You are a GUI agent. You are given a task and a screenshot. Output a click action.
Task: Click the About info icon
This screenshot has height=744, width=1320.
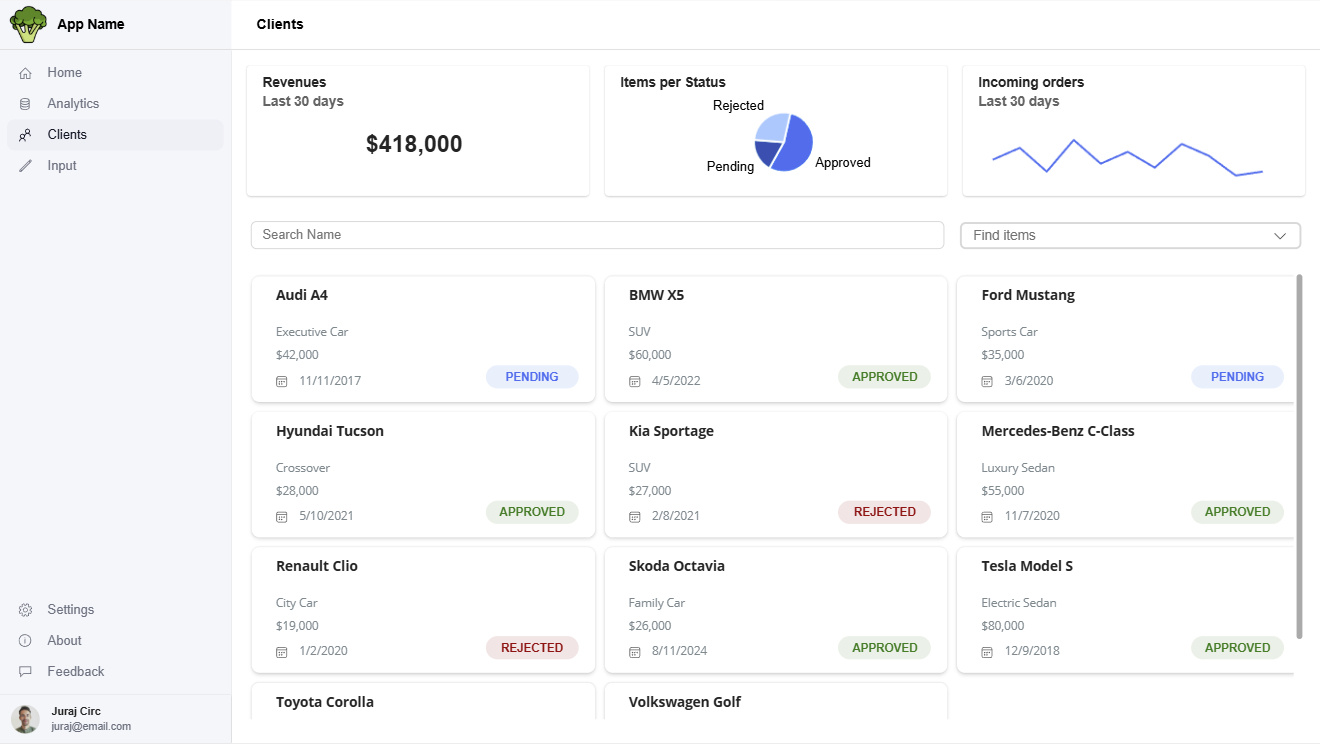click(x=25, y=641)
